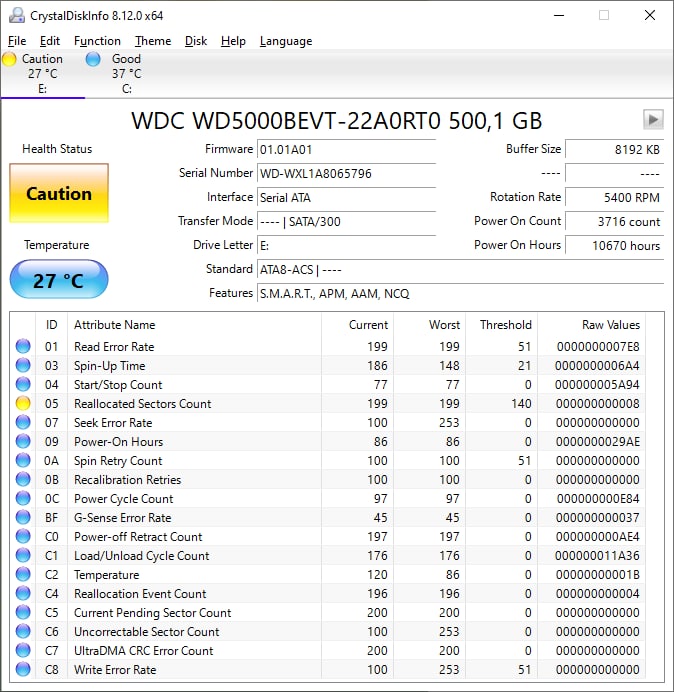Image resolution: width=674 pixels, height=692 pixels.
Task: Click yellow orb for Reallocated Sectors Count
Action: pyautogui.click(x=23, y=403)
